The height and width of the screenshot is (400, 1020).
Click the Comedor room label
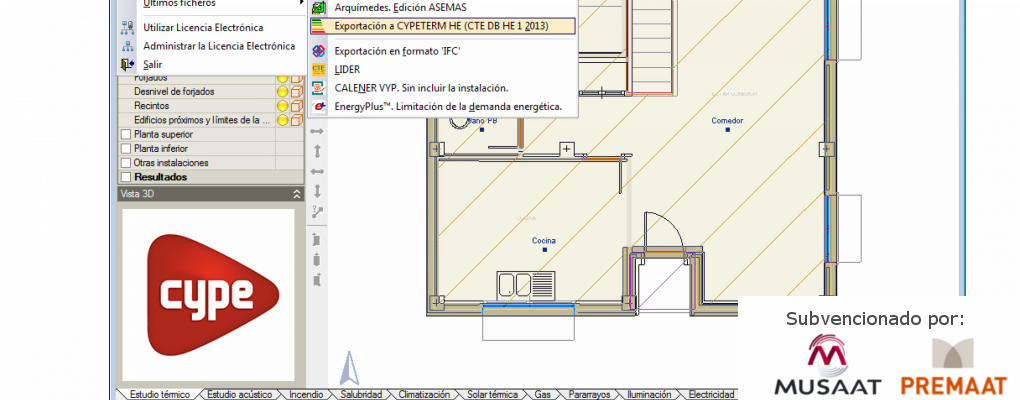[727, 121]
